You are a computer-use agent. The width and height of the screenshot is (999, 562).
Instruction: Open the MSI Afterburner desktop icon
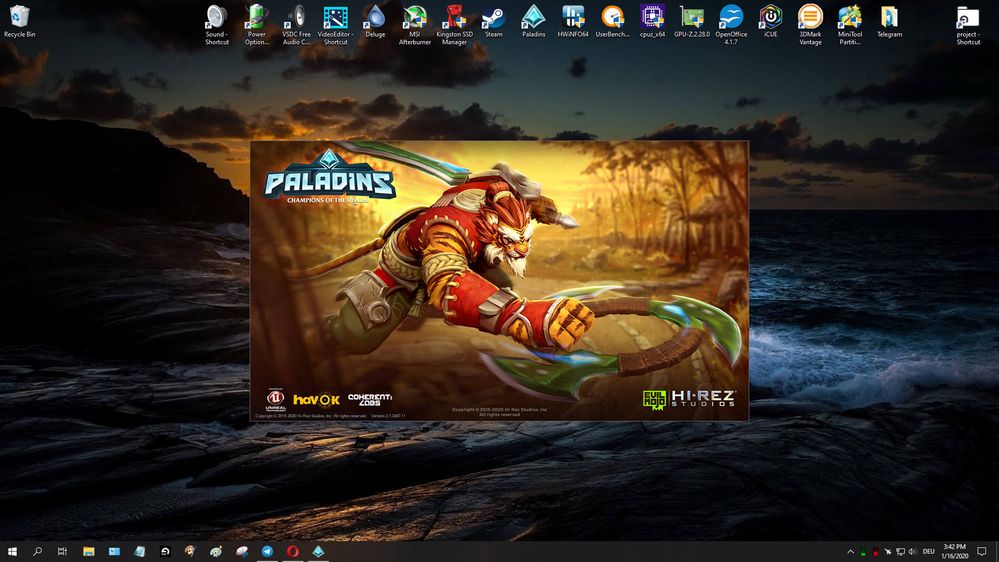[x=415, y=24]
